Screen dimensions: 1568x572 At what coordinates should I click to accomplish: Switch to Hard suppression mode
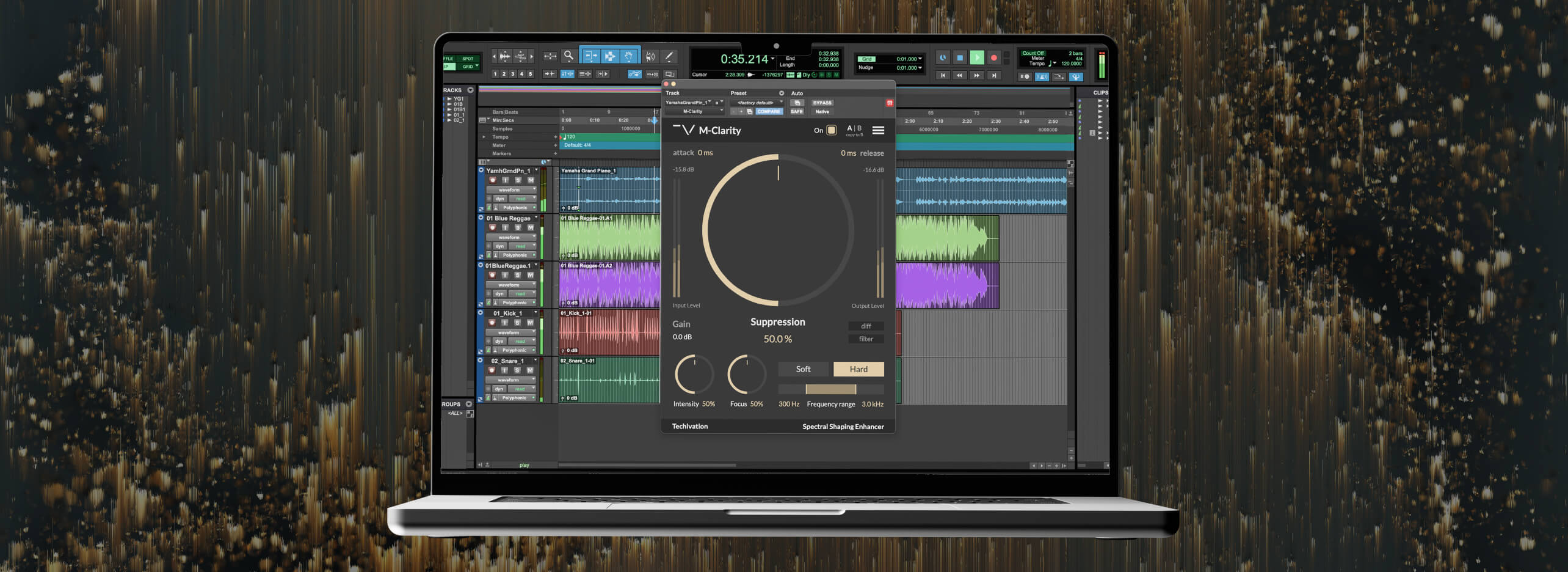pos(858,369)
